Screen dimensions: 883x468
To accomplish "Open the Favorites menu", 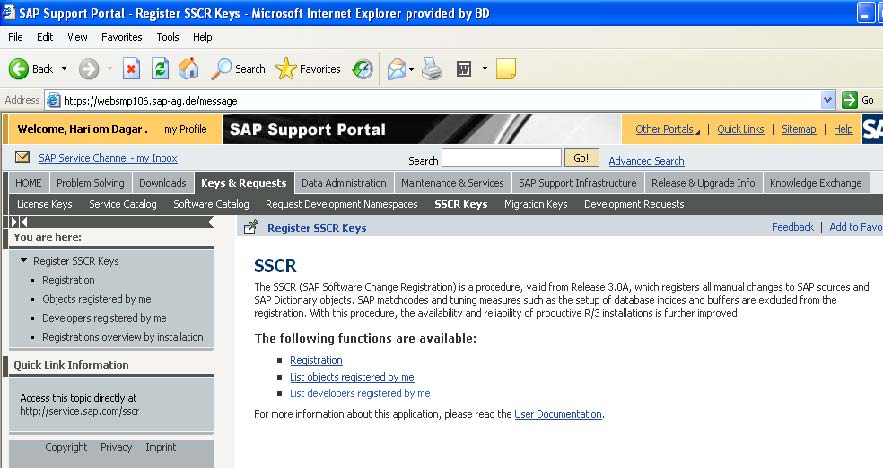I will pyautogui.click(x=122, y=37).
